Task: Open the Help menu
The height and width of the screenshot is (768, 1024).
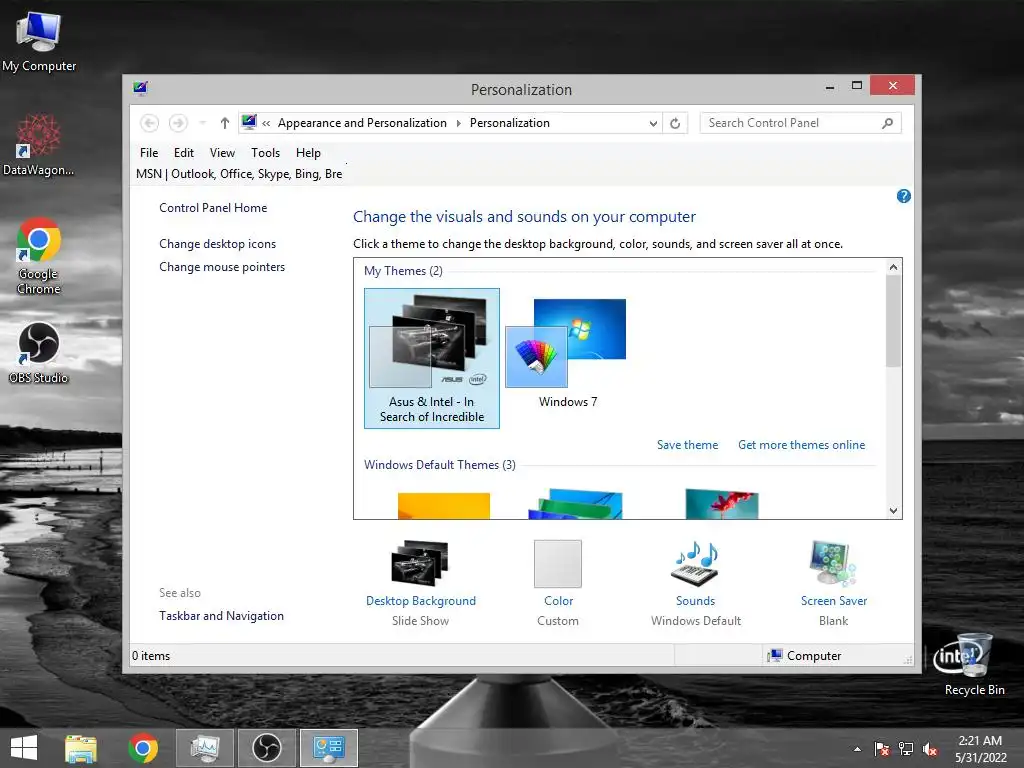Action: point(308,153)
